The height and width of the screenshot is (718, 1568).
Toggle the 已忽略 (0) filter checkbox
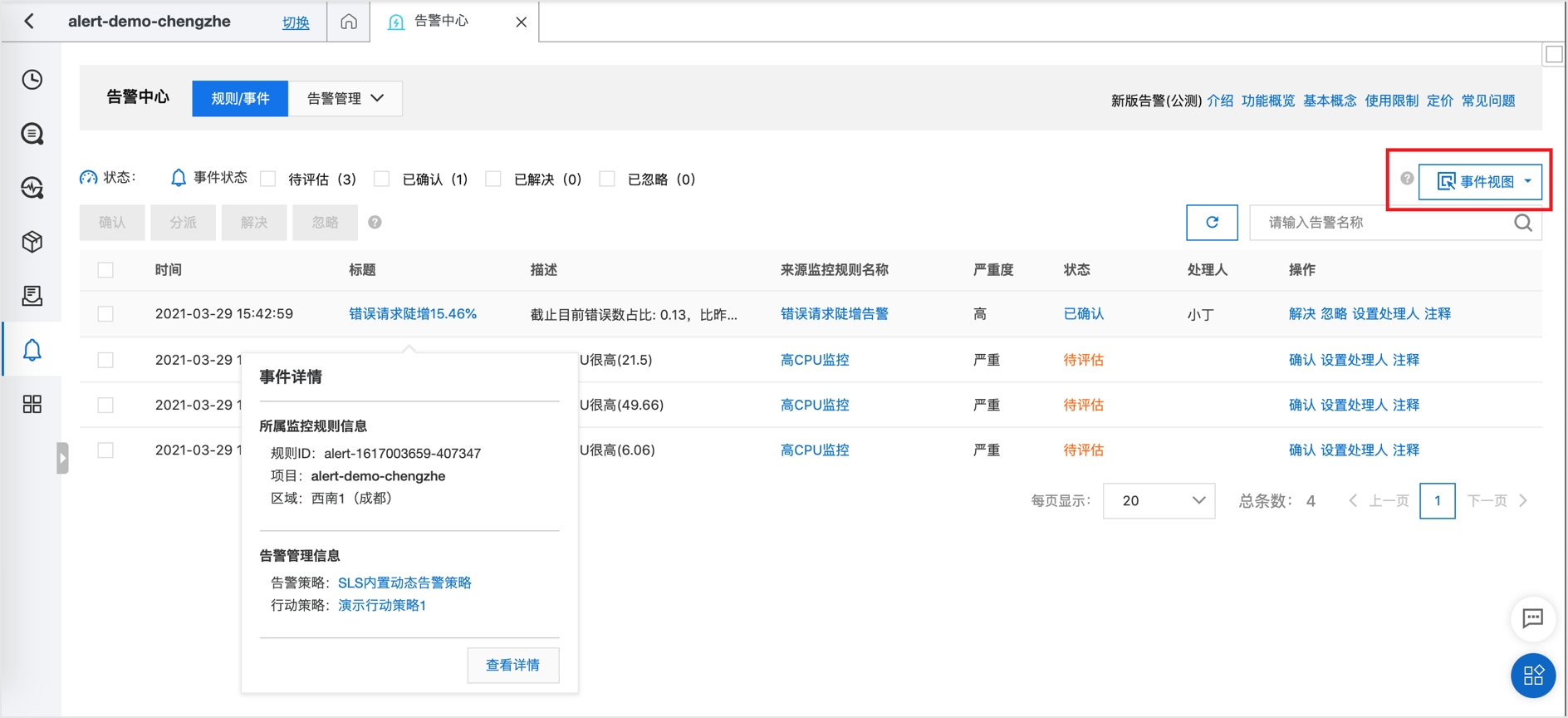tap(607, 179)
